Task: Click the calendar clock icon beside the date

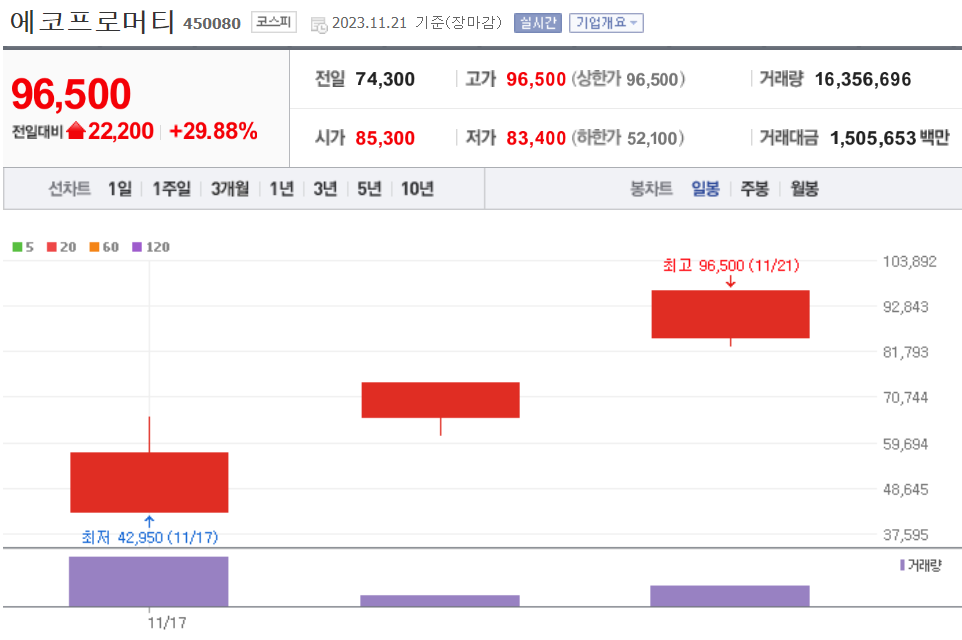Action: [319, 25]
